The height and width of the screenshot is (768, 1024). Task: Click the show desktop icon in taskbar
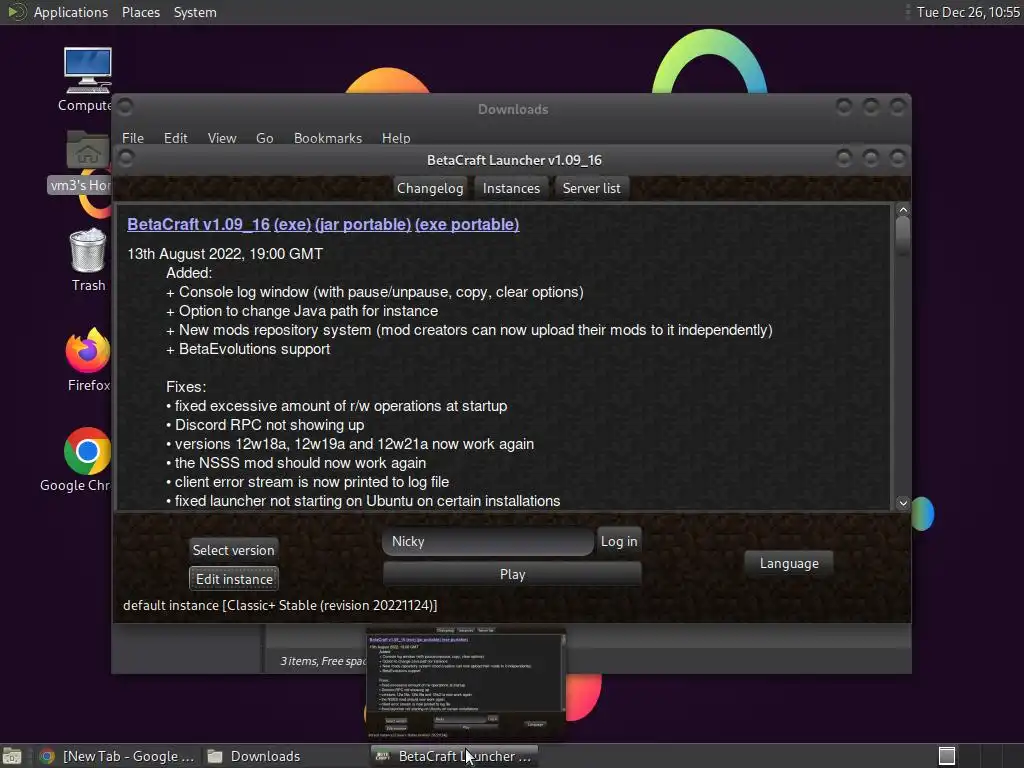pyautogui.click(x=12, y=756)
